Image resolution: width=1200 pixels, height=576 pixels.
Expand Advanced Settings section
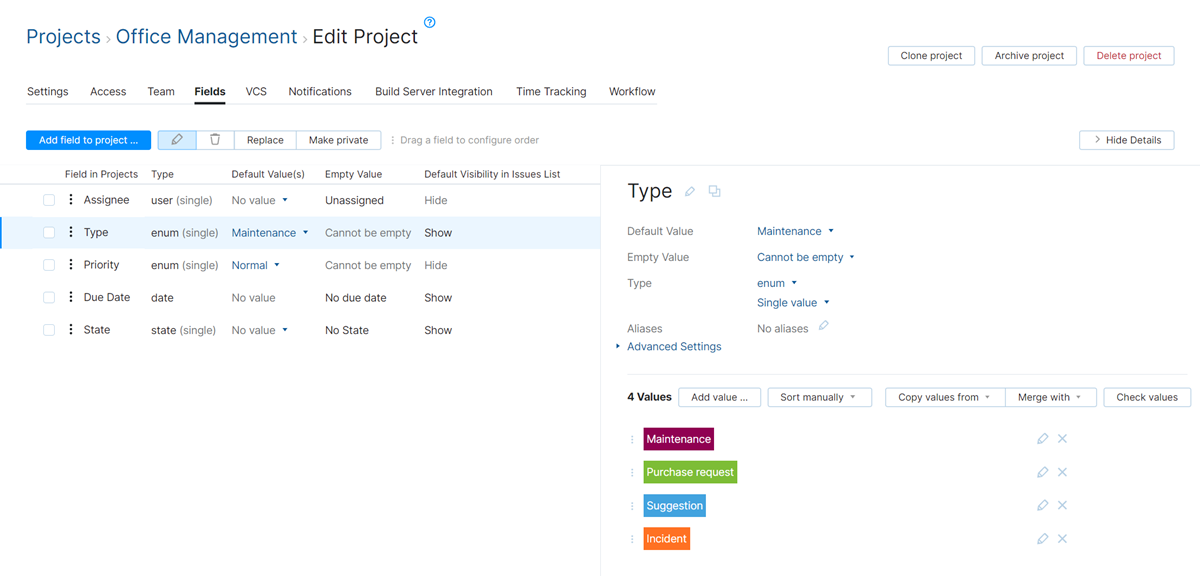click(673, 347)
